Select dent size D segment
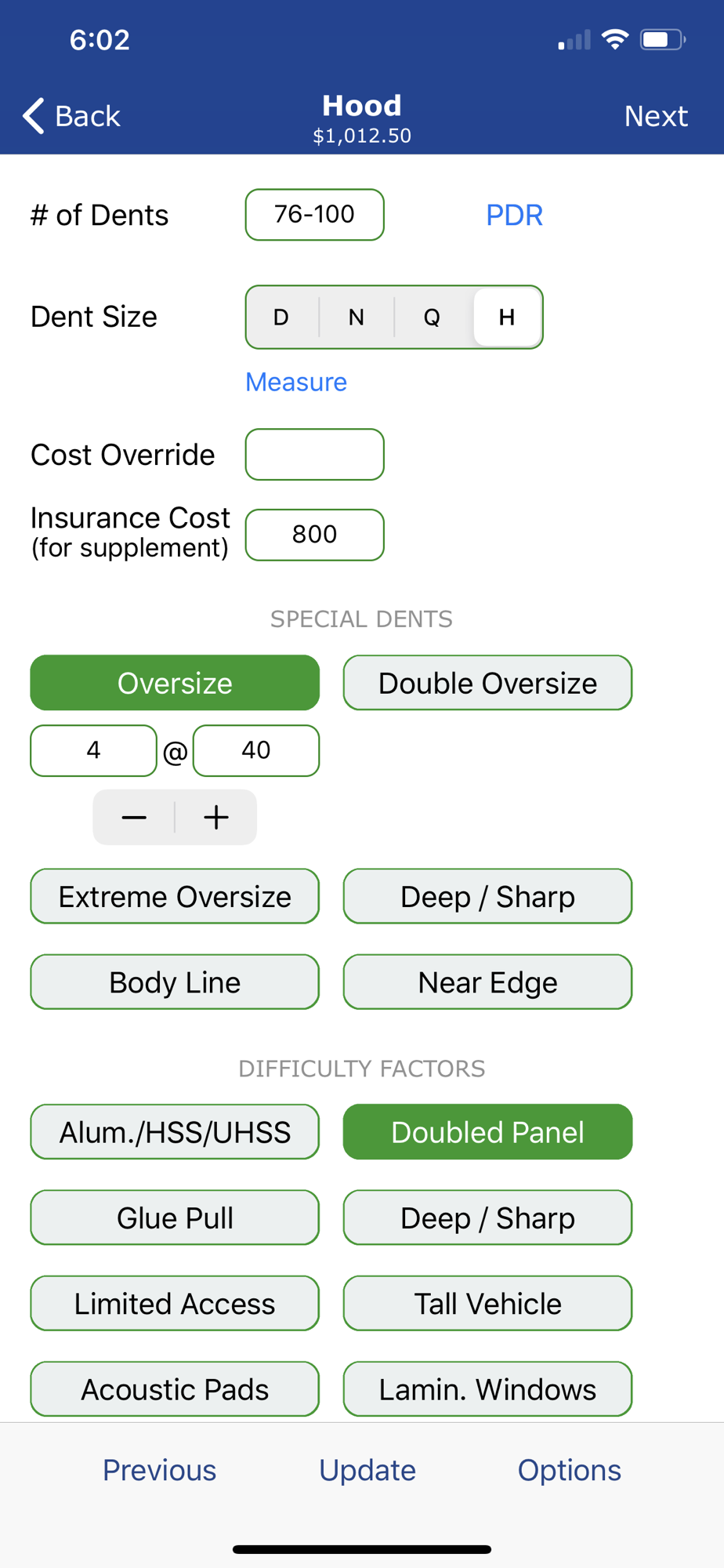 [281, 317]
